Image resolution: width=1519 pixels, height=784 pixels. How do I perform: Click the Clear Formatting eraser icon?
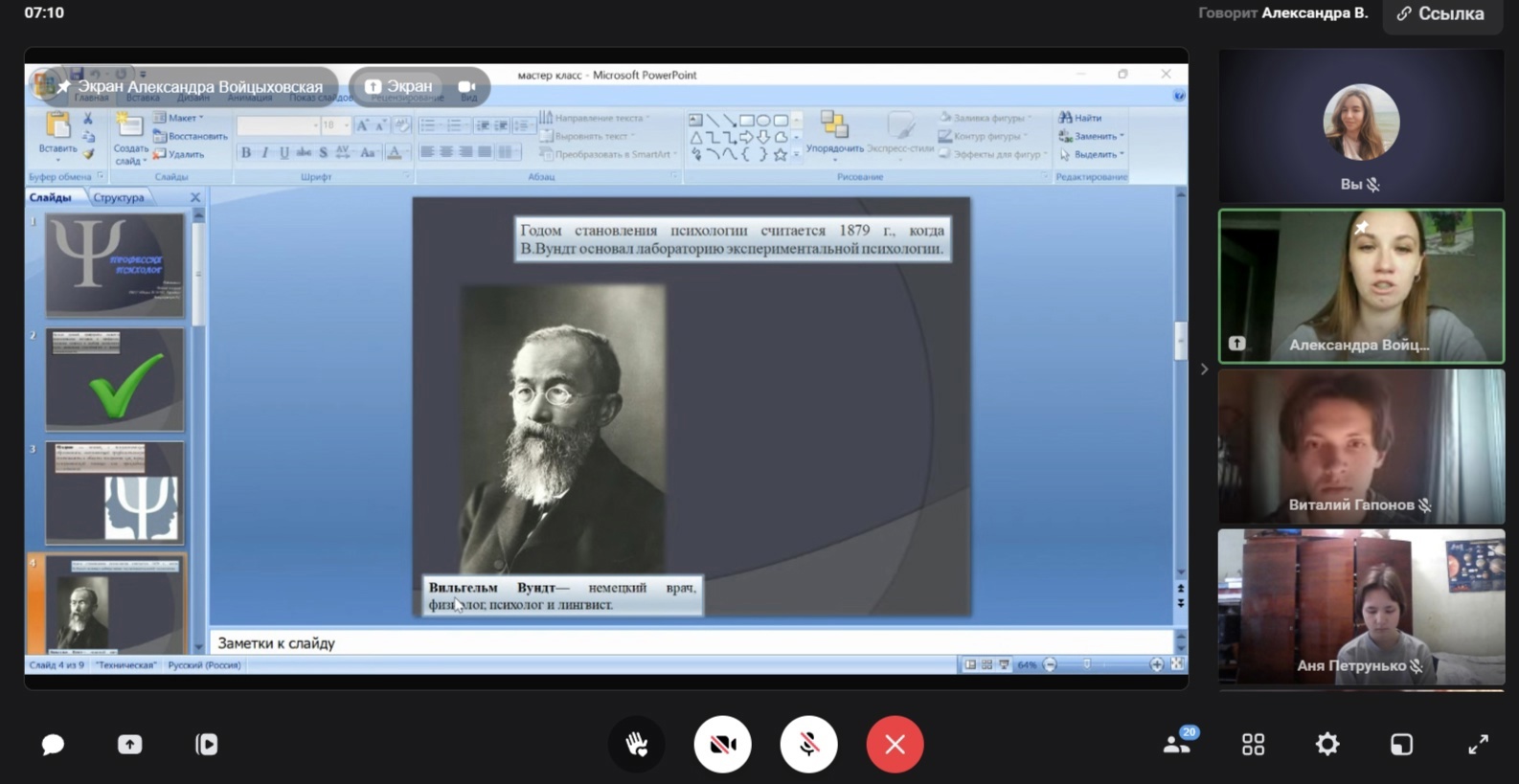point(403,125)
